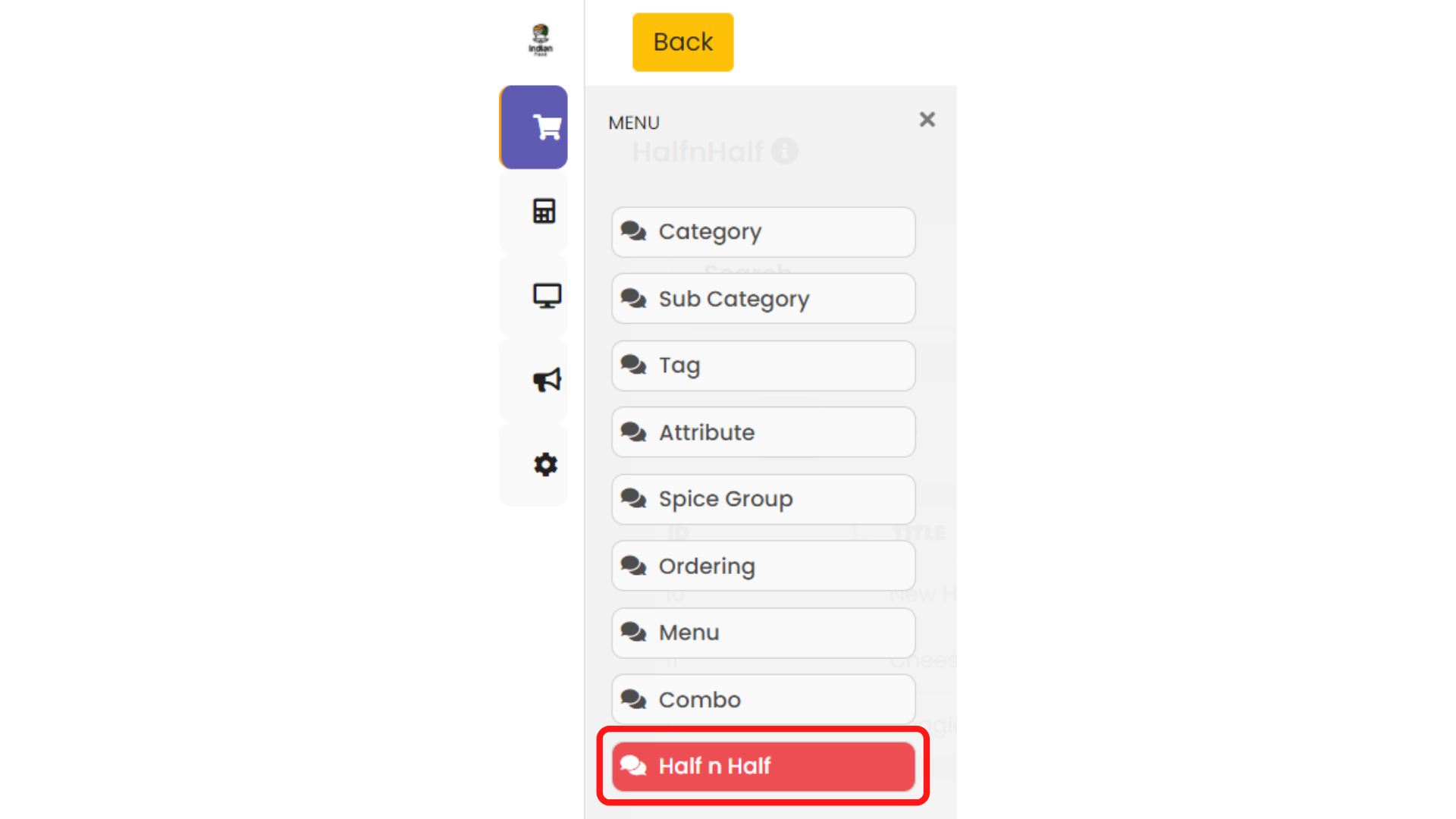The height and width of the screenshot is (819, 1456).
Task: Click the shopping cart sidebar icon
Action: [546, 127]
